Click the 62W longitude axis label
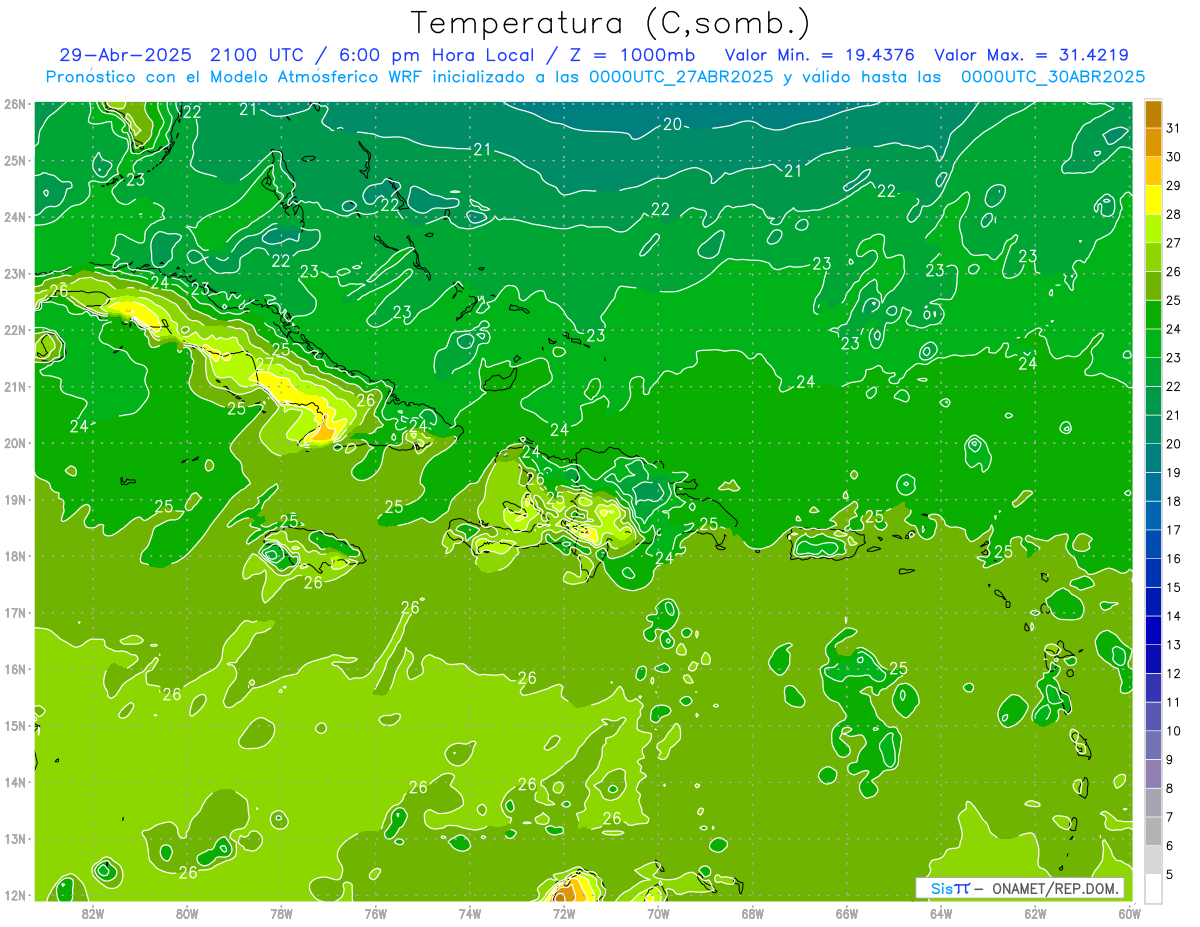This screenshot has height=927, width=1200. click(x=1035, y=912)
